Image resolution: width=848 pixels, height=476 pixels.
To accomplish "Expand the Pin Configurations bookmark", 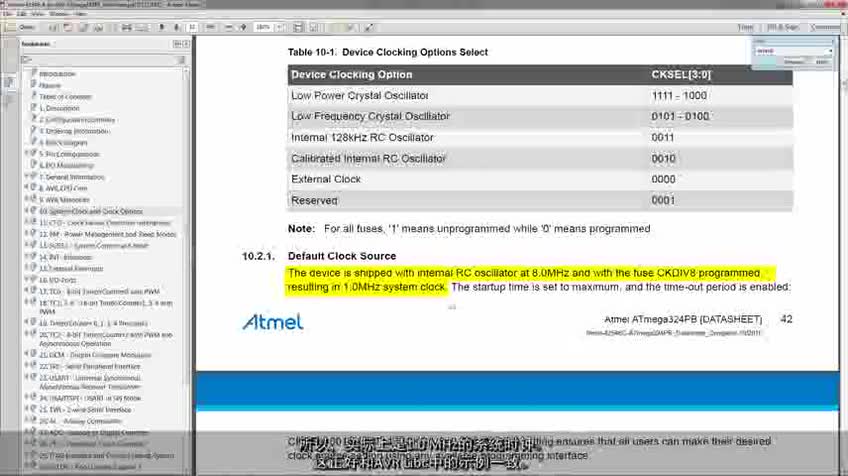I will [27, 155].
